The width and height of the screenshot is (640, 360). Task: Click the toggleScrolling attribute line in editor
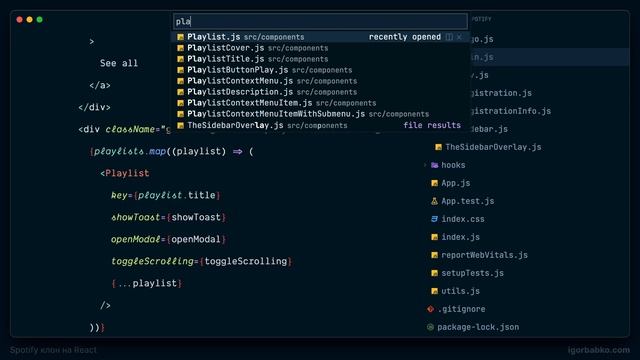click(202, 261)
